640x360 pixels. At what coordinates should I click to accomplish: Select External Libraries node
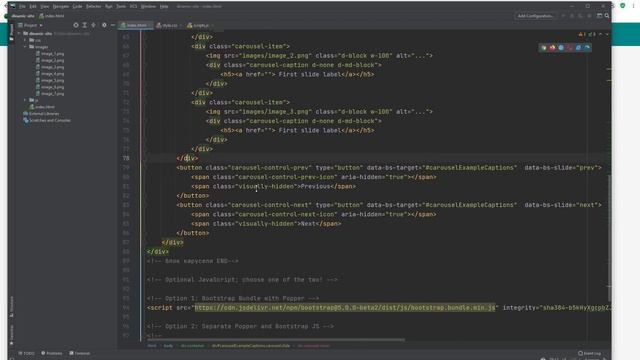[x=41, y=113]
